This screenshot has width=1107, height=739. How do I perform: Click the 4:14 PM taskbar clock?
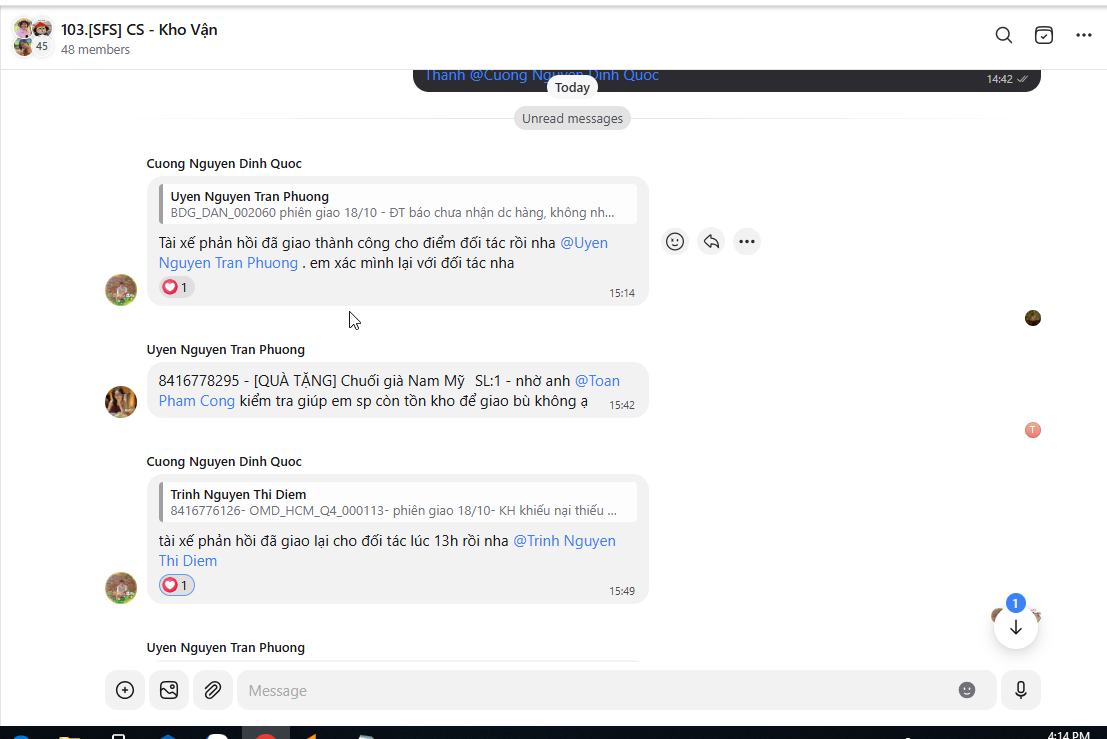1068,735
